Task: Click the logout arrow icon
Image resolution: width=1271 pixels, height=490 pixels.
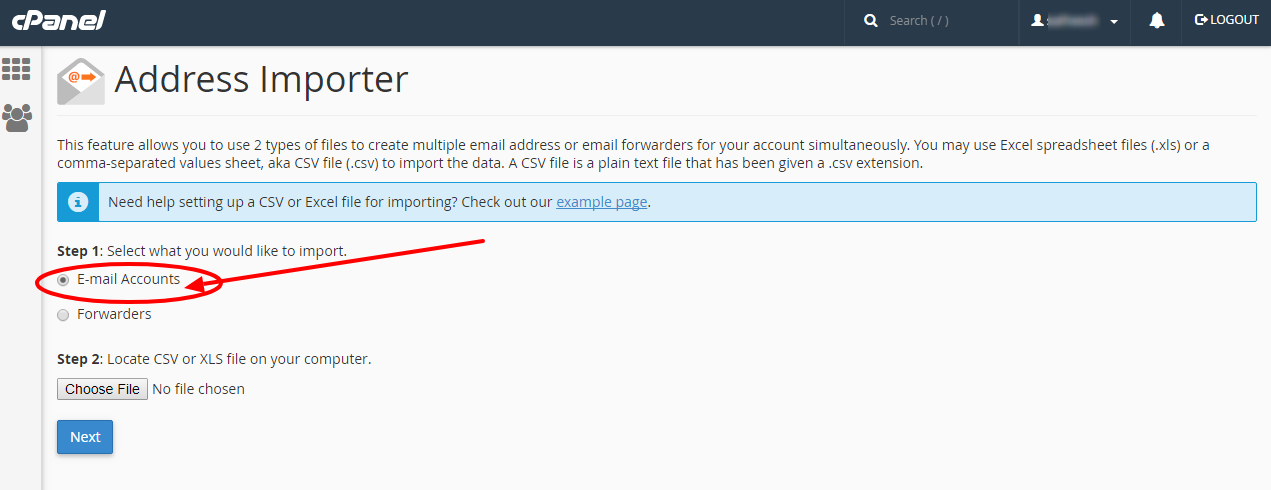Action: click(1201, 20)
